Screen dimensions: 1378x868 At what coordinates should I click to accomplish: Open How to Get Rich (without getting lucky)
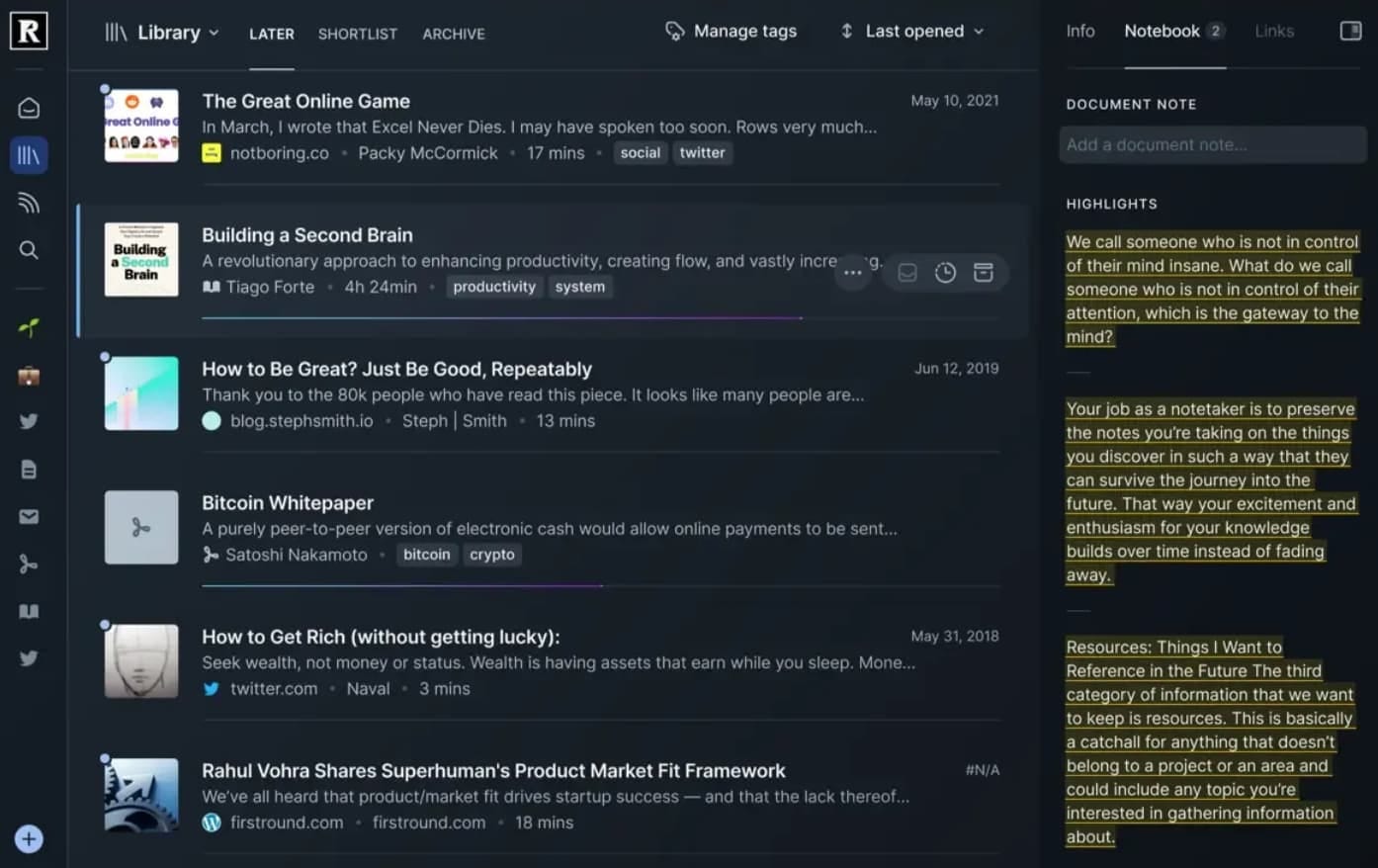382,638
